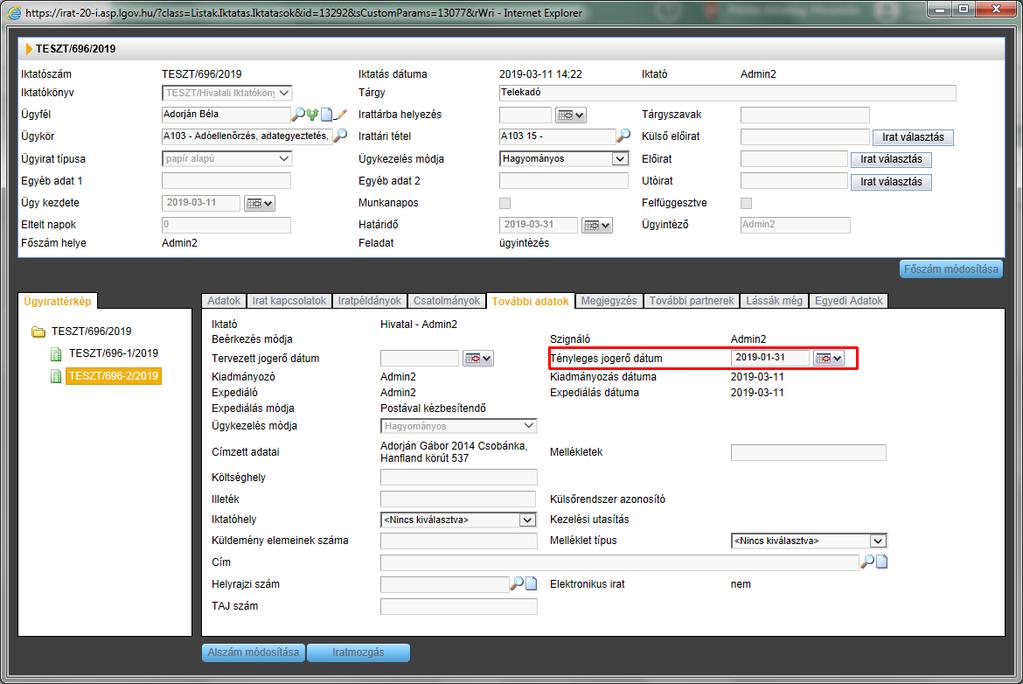Click Irat választás button for Előirat
Viewport: 1023px width, 684px height.
pos(891,159)
